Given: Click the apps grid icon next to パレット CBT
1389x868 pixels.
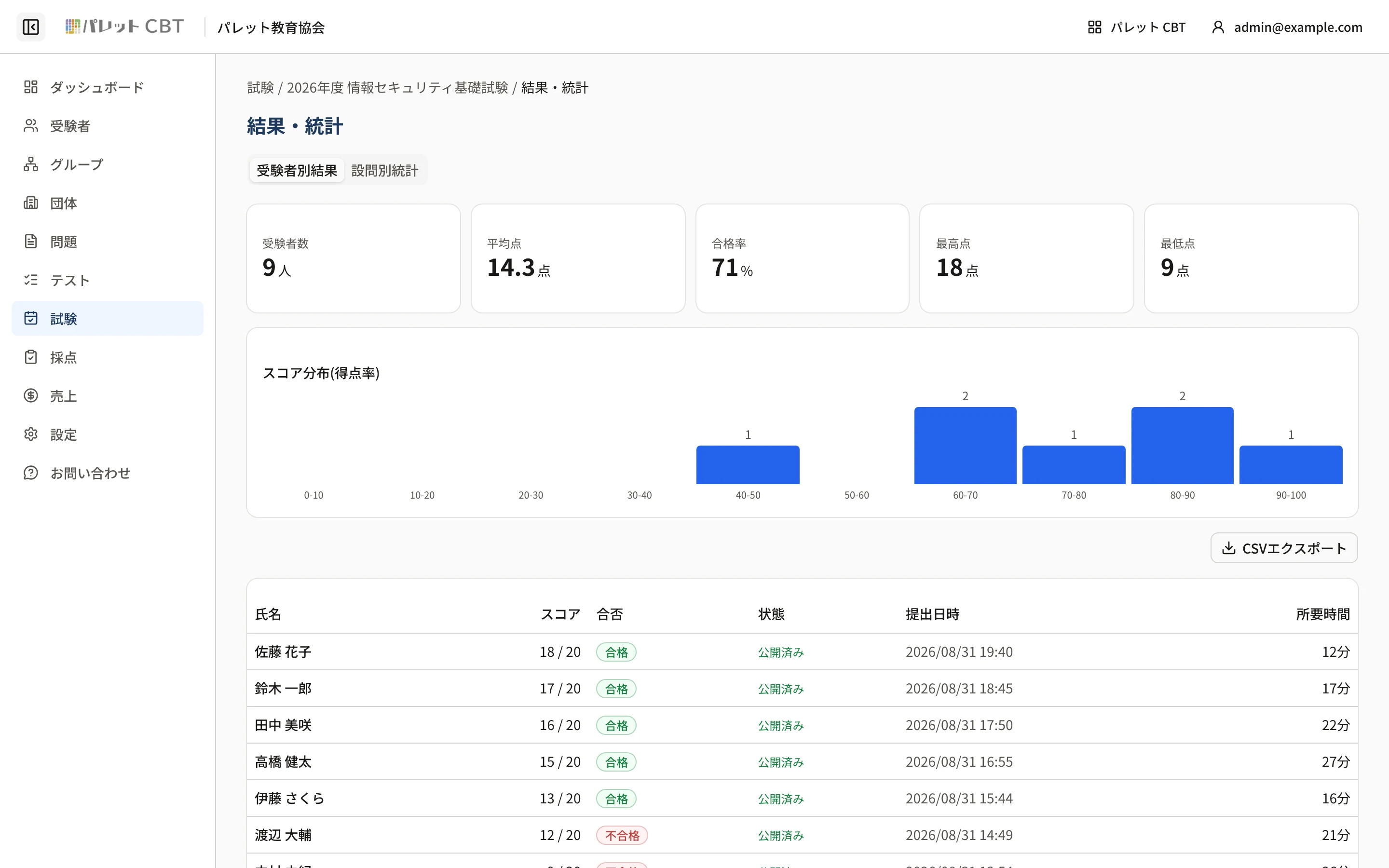Looking at the screenshot, I should 1094,27.
